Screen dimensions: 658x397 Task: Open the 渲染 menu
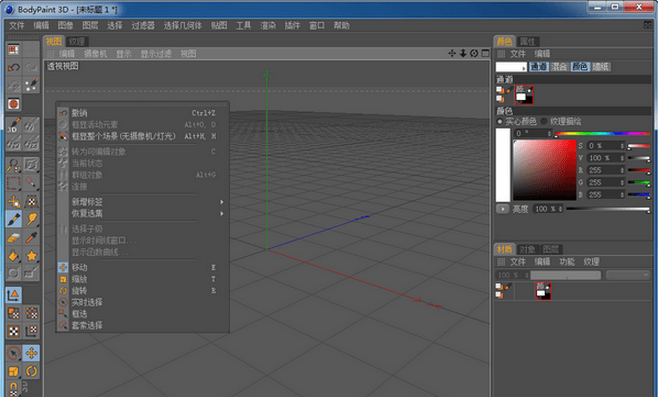click(x=268, y=26)
